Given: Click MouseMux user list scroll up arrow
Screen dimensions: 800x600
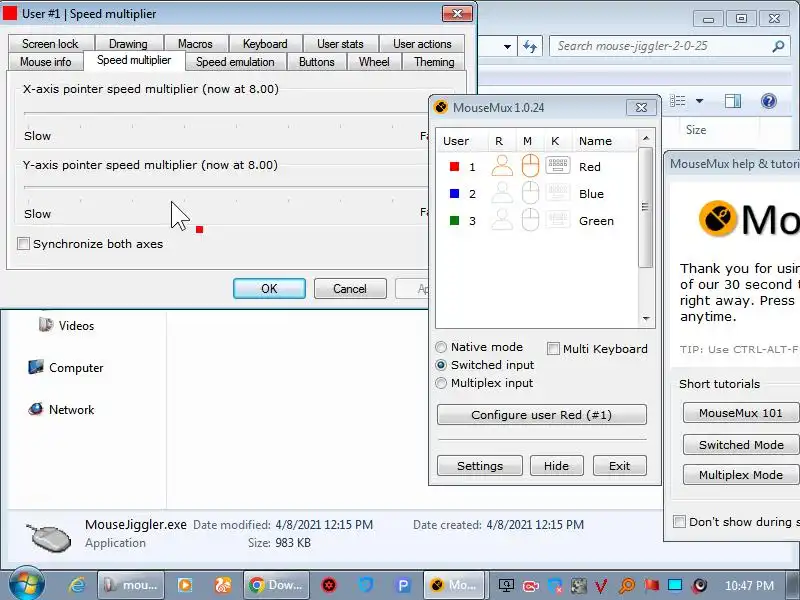Looking at the screenshot, I should 646,138.
